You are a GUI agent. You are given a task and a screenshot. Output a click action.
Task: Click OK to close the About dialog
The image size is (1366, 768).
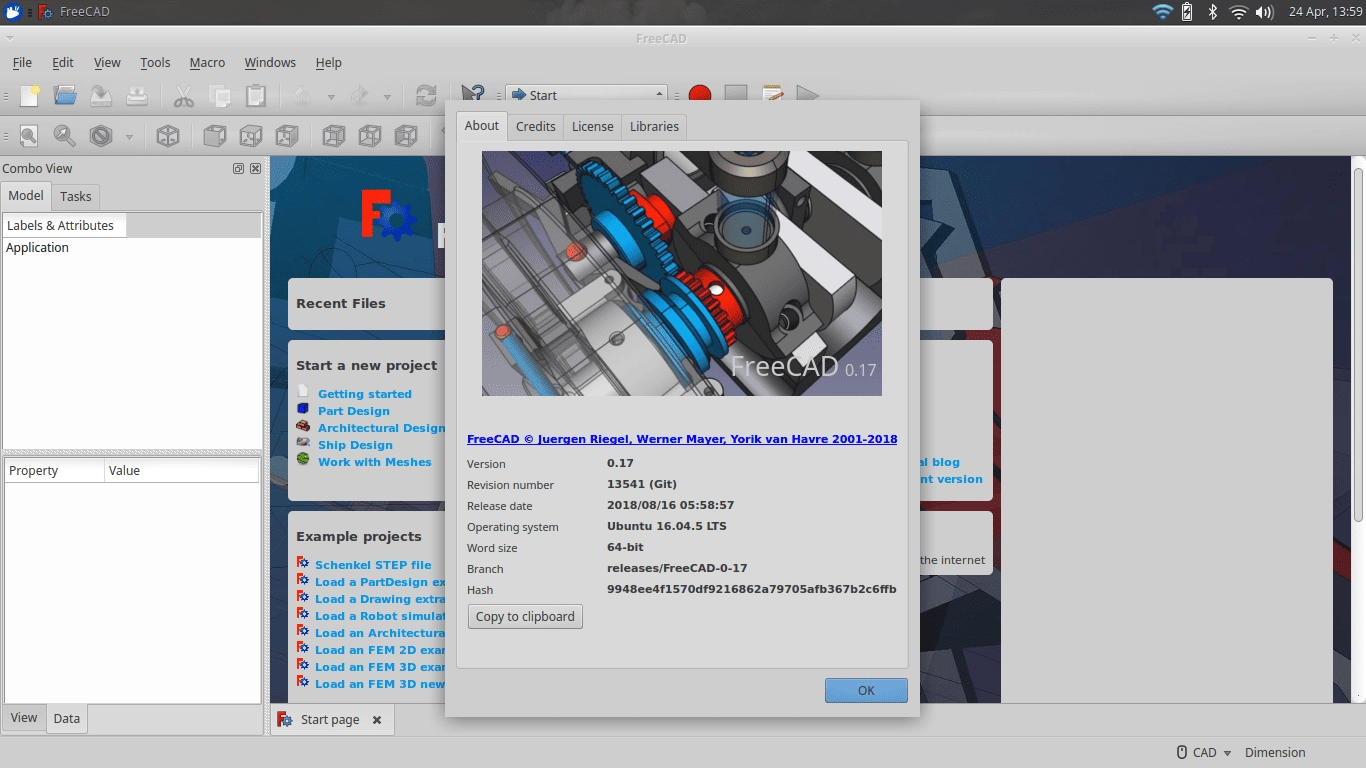866,690
